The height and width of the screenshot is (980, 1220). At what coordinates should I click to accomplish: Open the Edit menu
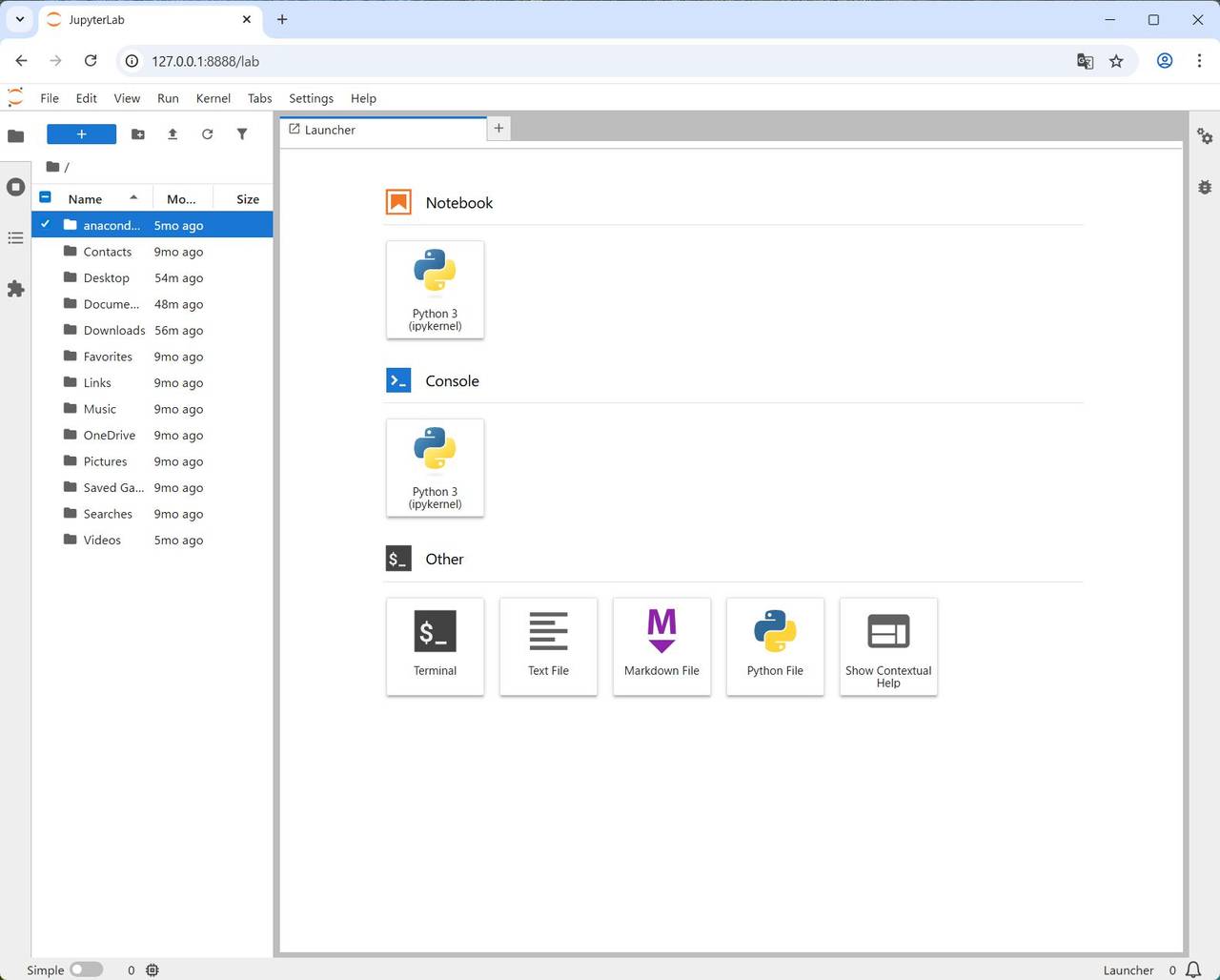click(x=86, y=98)
